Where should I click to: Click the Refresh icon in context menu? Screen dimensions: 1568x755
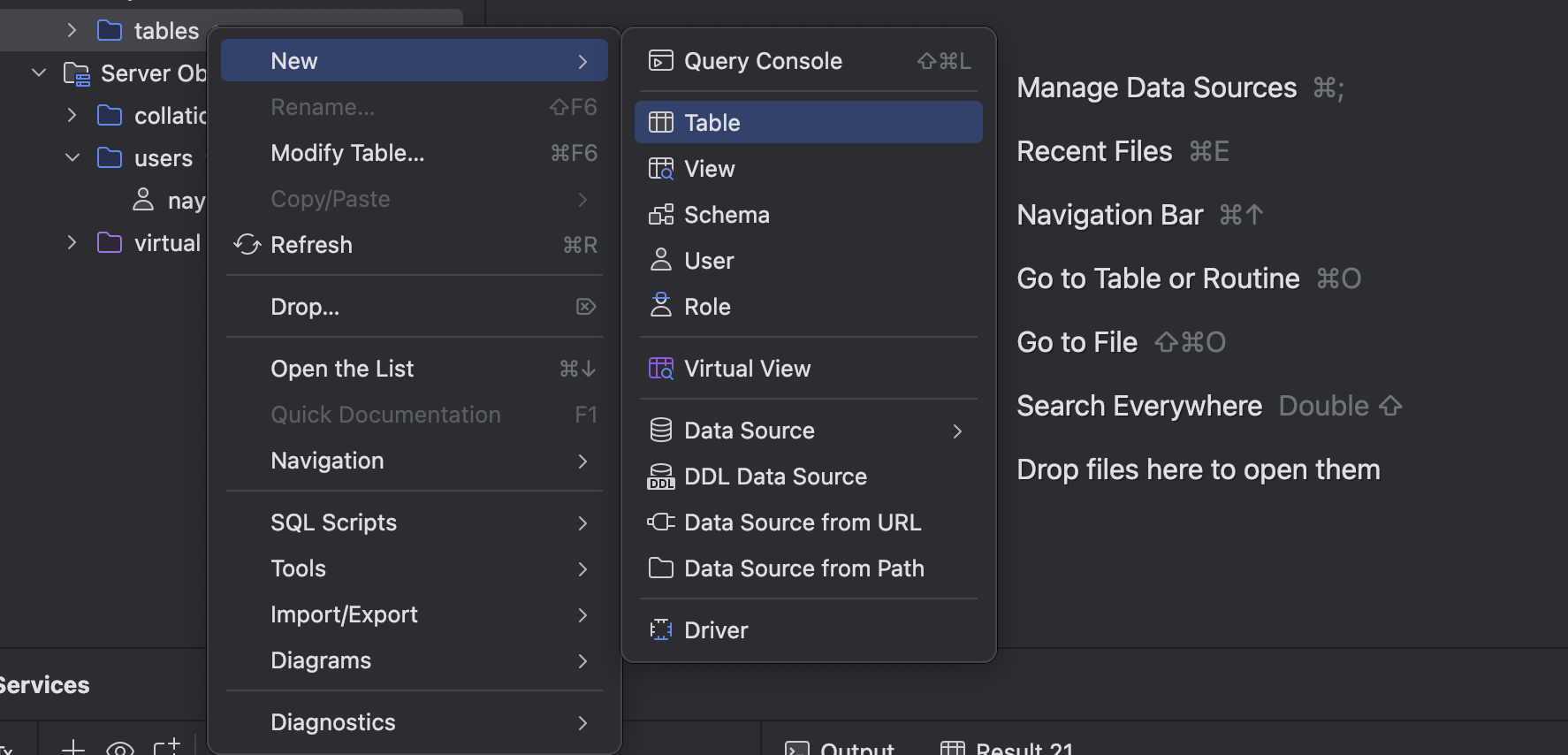click(247, 245)
